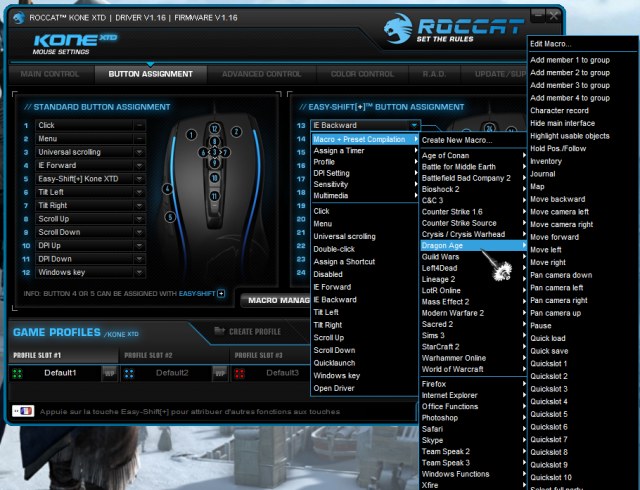Open button 3 Universal scrolling dropdown
640x490 pixels.
pos(139,152)
